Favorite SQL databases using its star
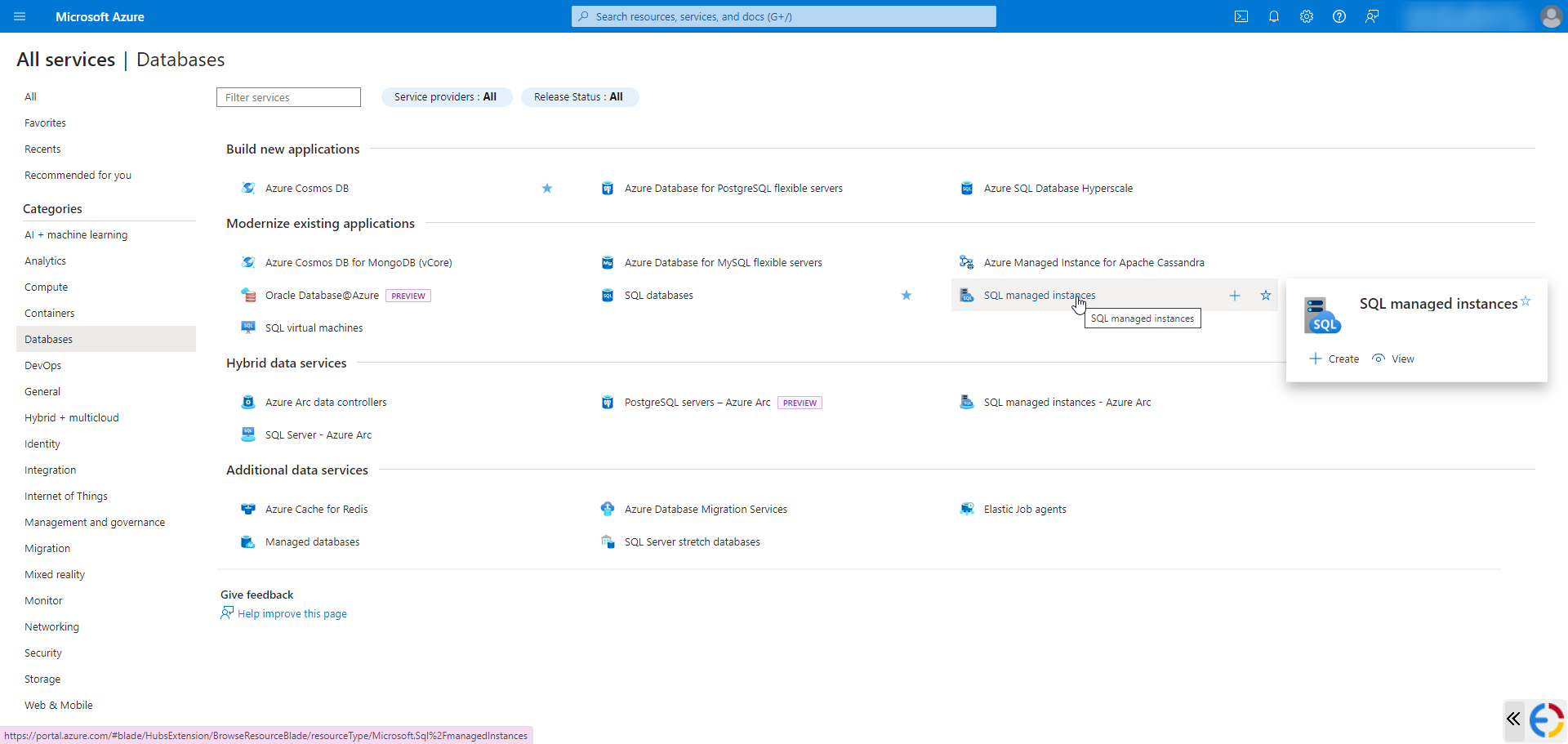 tap(906, 295)
